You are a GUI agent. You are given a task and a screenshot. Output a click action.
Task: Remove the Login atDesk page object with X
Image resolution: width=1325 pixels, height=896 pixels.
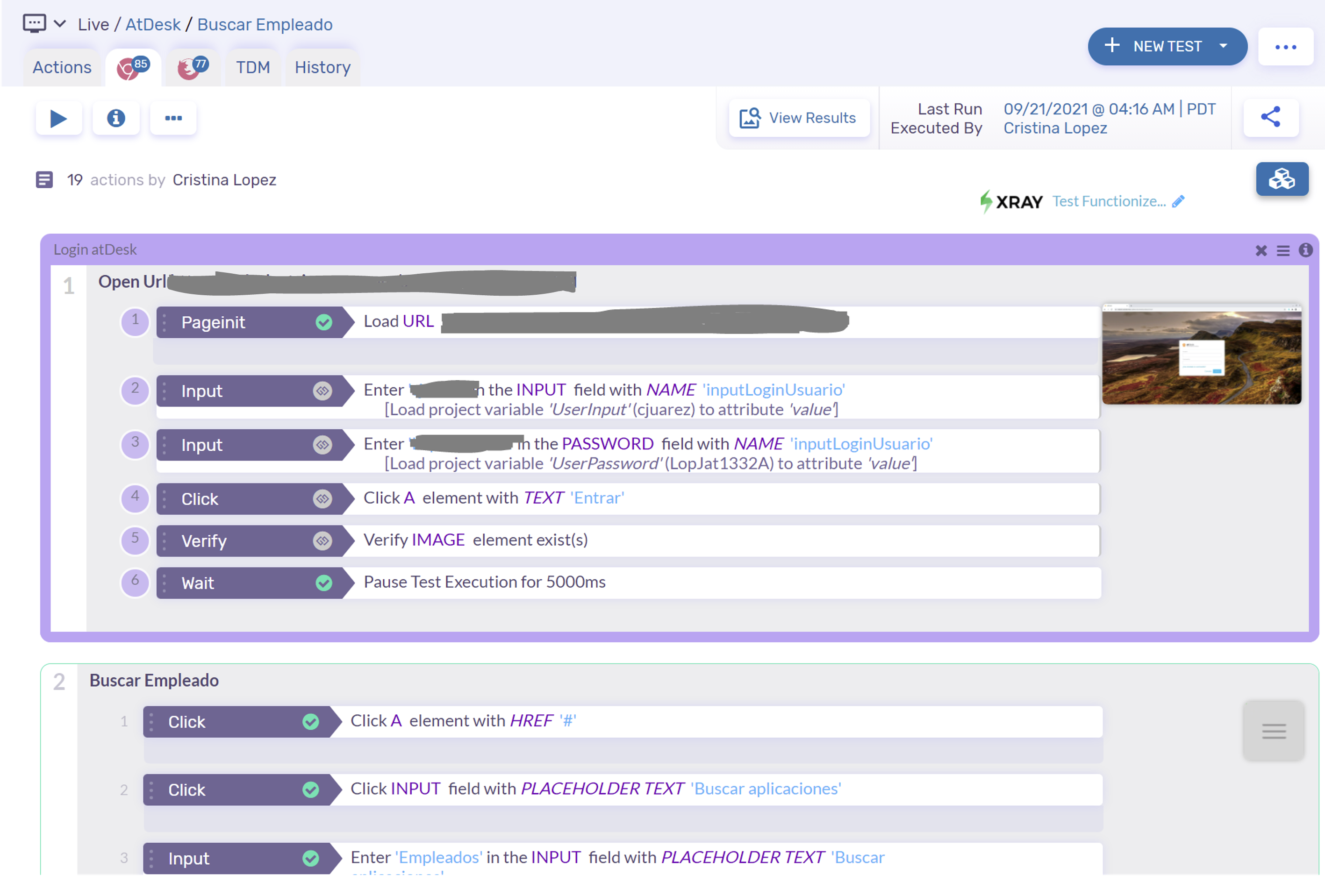click(x=1261, y=251)
